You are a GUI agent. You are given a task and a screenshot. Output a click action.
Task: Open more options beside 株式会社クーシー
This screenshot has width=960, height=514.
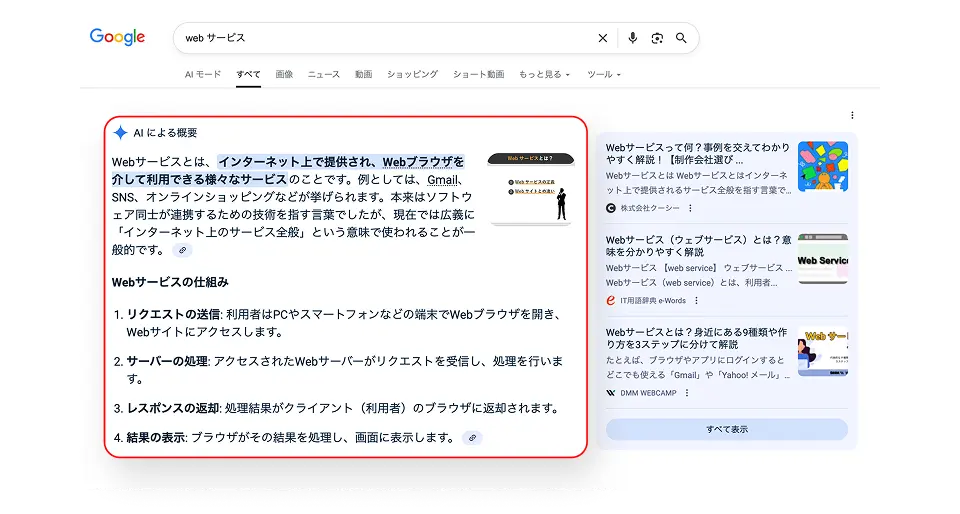tap(690, 208)
